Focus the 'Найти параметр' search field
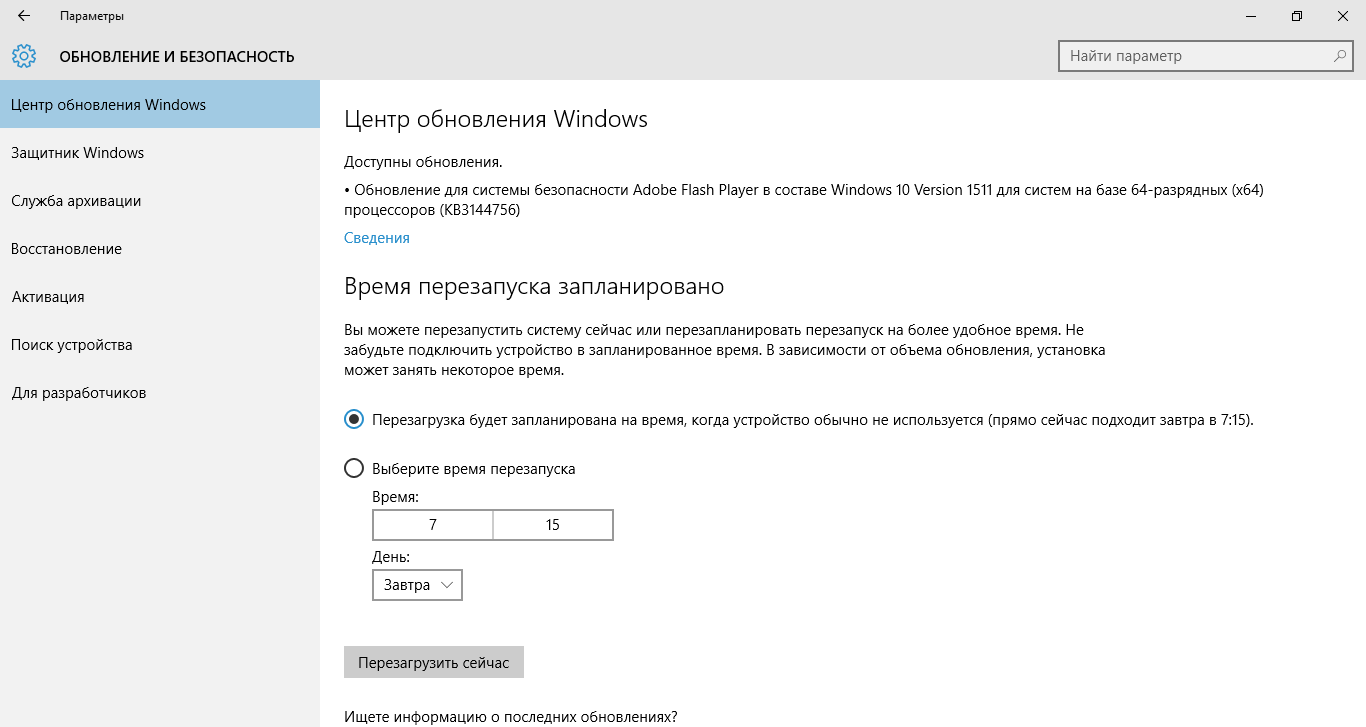The image size is (1366, 727). (1205, 56)
